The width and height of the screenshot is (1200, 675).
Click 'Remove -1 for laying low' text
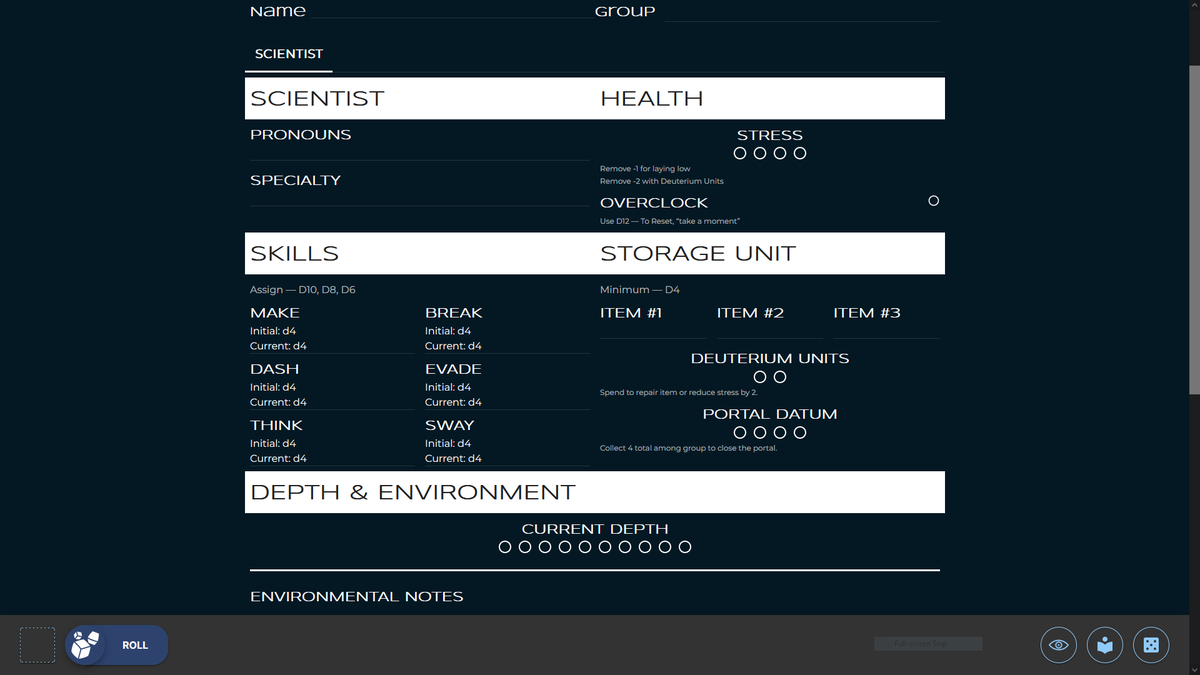pyautogui.click(x=645, y=169)
